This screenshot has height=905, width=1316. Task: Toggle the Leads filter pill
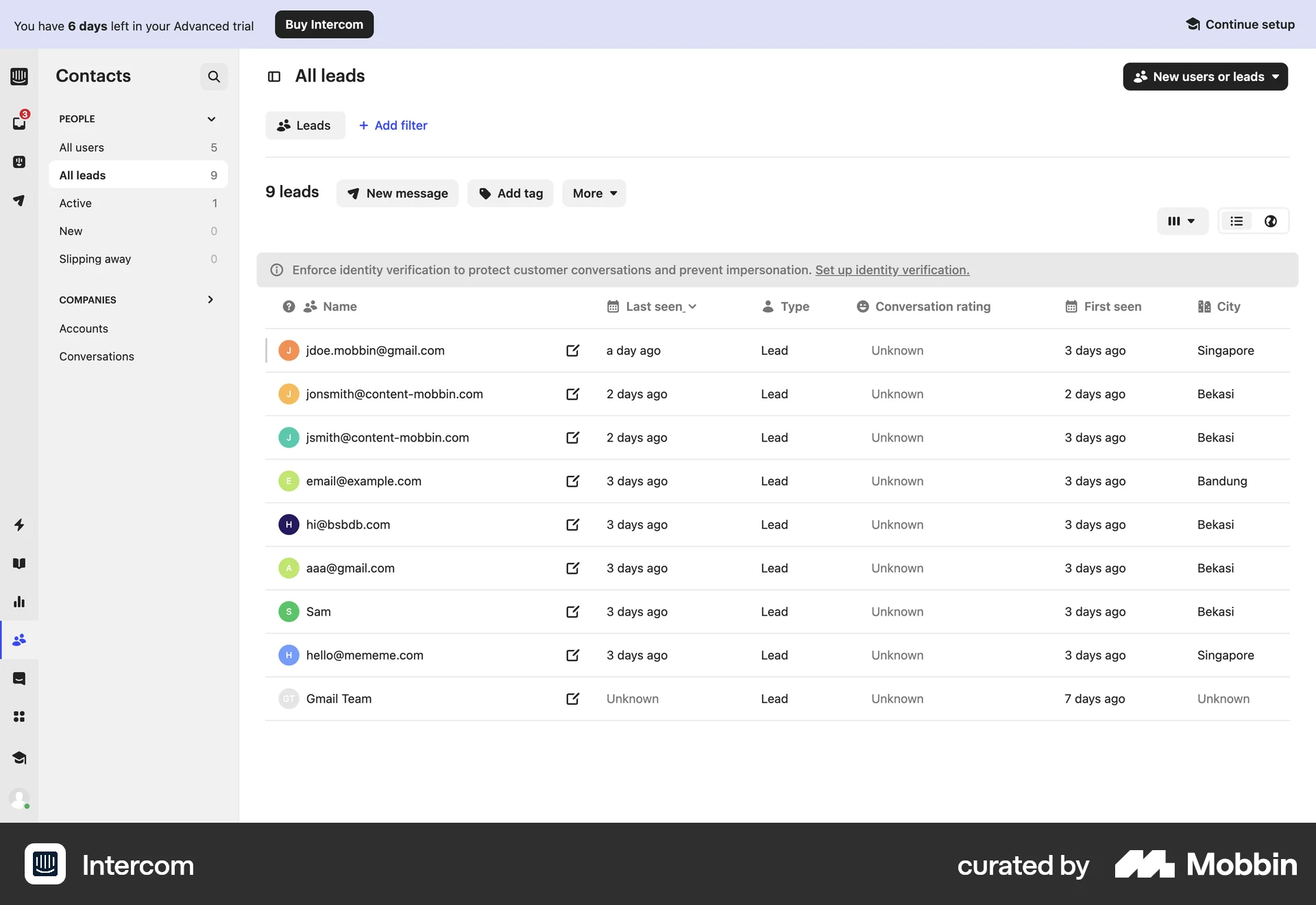(305, 125)
